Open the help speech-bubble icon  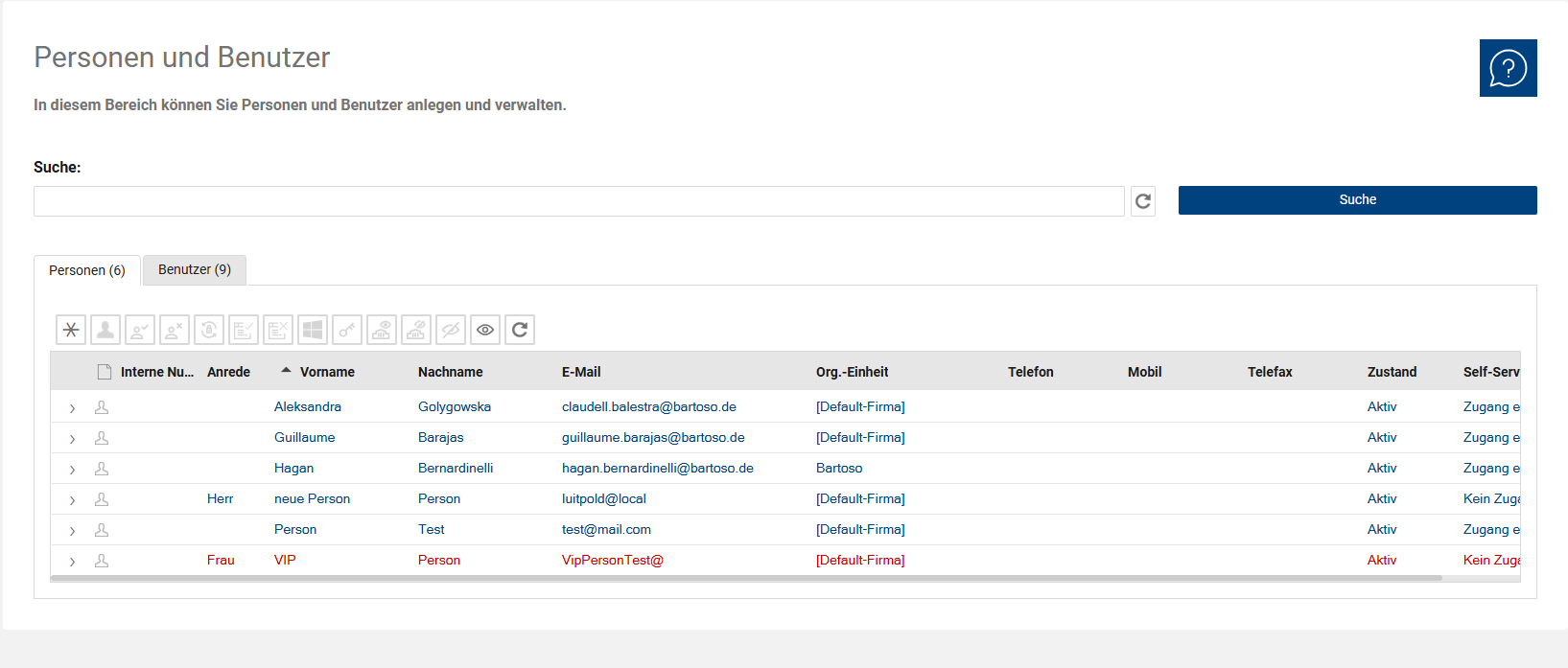(x=1508, y=68)
